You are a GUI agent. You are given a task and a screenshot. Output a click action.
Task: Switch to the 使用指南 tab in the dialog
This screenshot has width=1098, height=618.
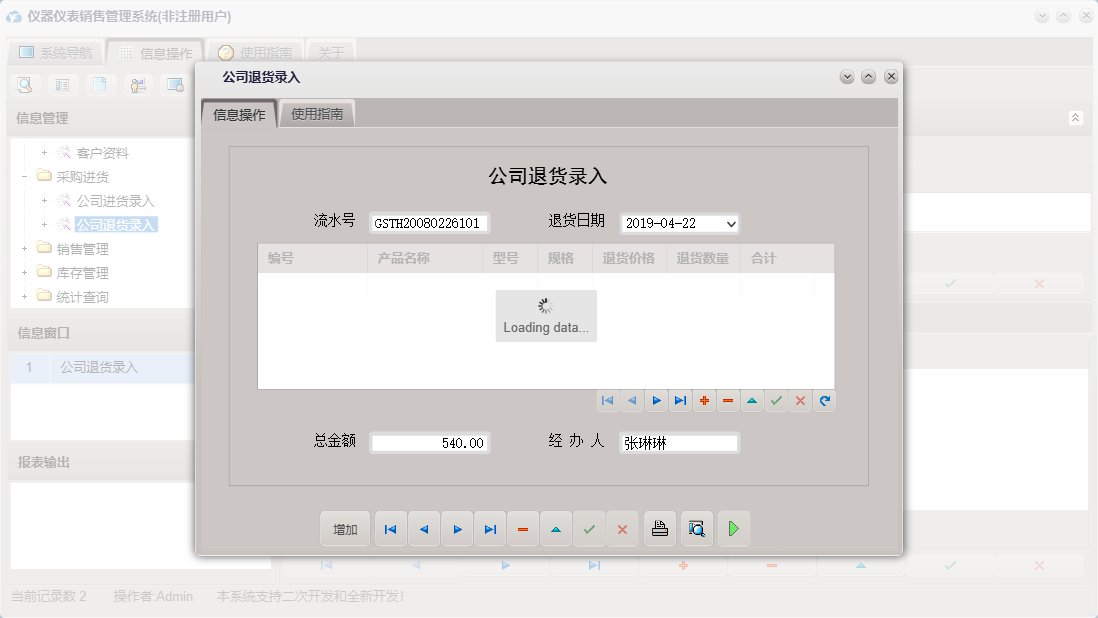[x=317, y=113]
